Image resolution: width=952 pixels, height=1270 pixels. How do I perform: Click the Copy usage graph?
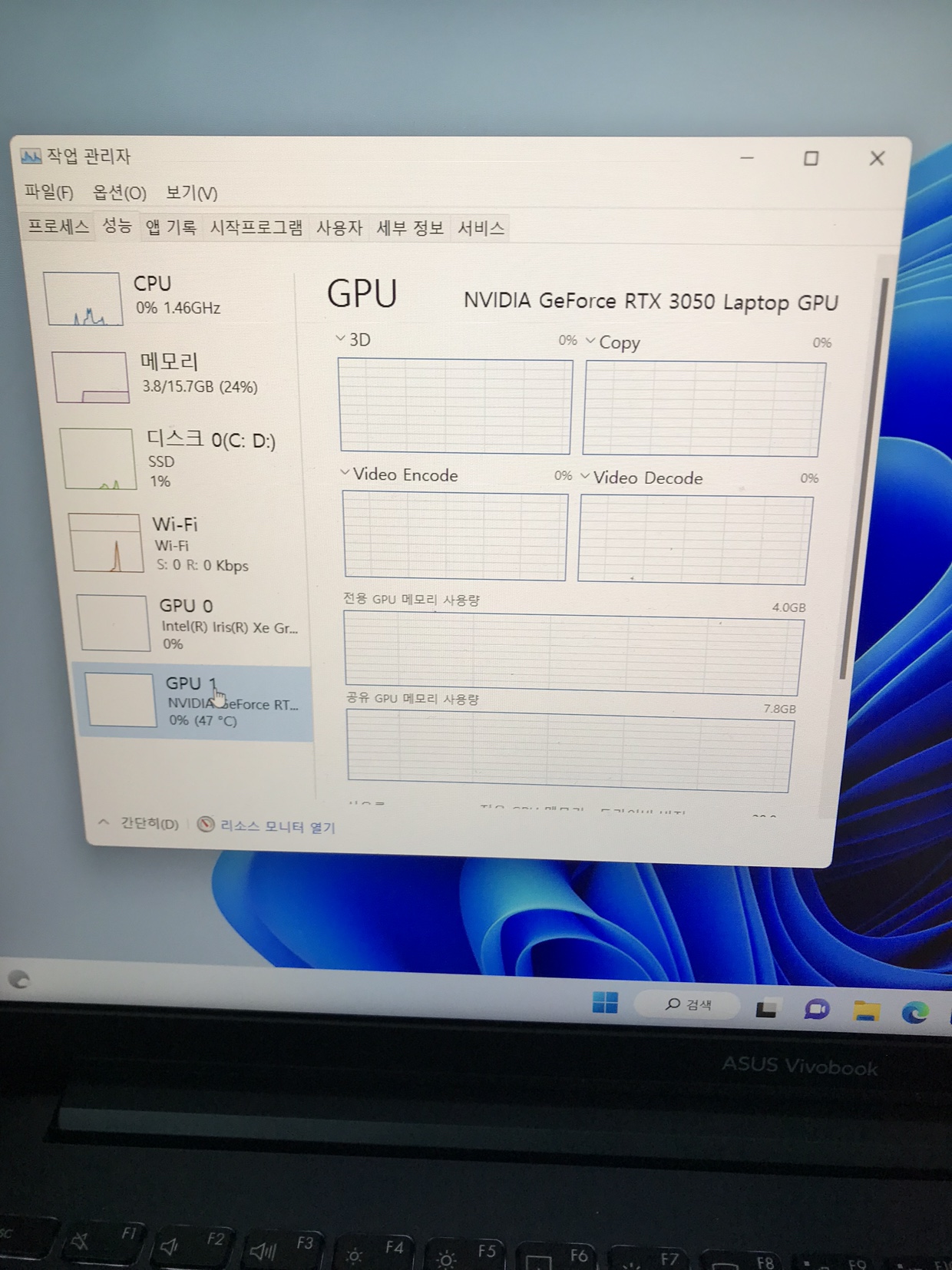click(x=704, y=409)
